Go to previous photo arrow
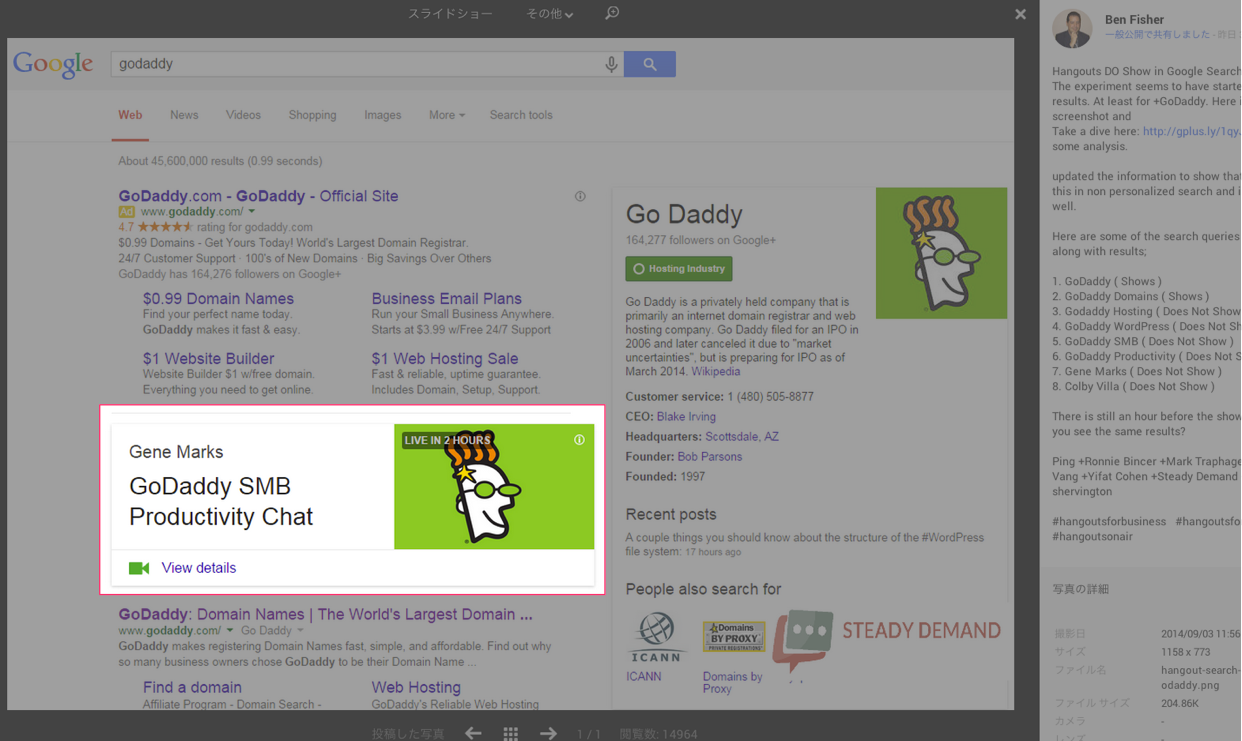 [473, 733]
